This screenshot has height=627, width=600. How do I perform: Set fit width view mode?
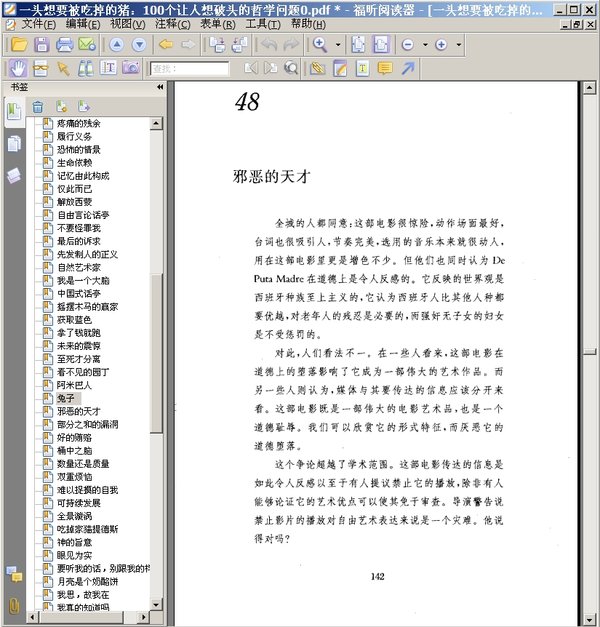coord(381,44)
